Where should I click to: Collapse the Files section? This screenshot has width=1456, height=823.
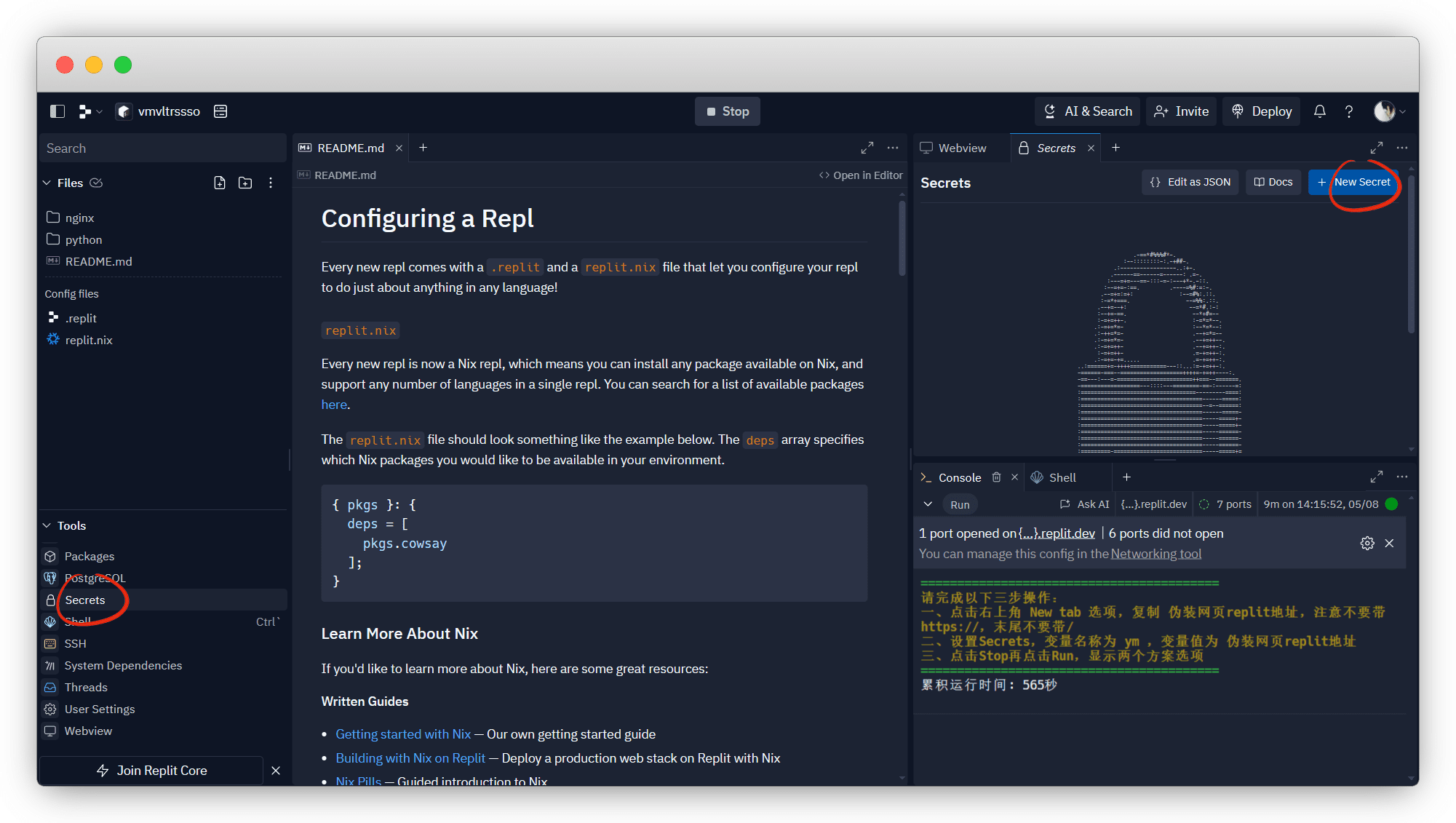pos(47,183)
